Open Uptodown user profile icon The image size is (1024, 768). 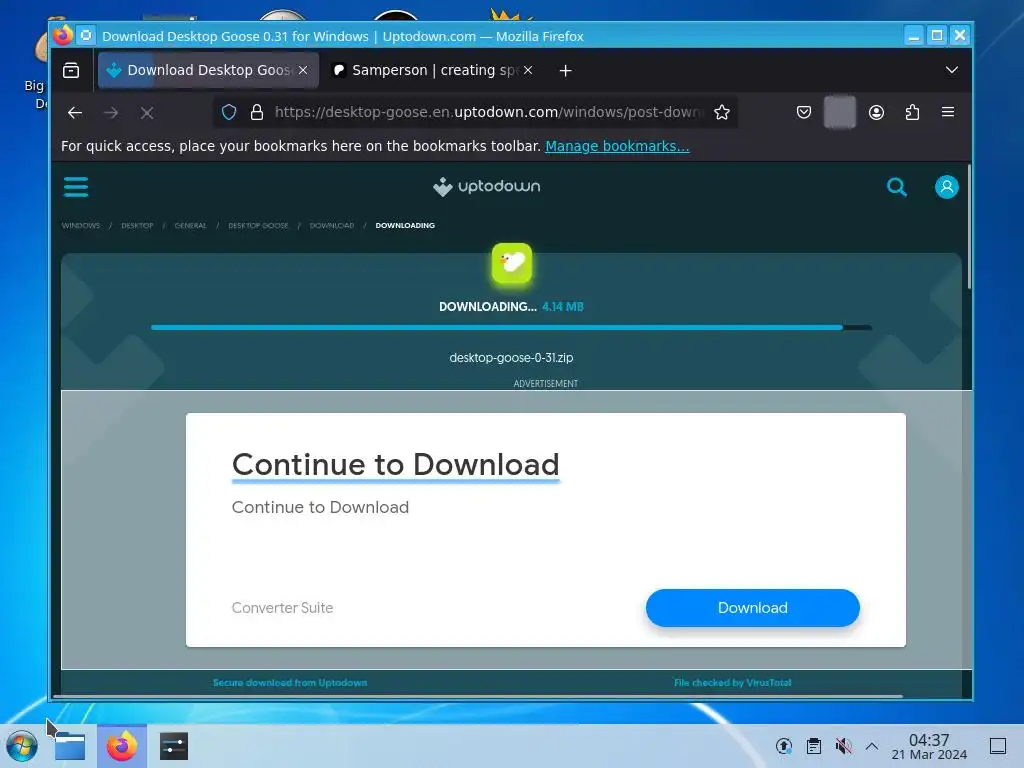pyautogui.click(x=946, y=187)
